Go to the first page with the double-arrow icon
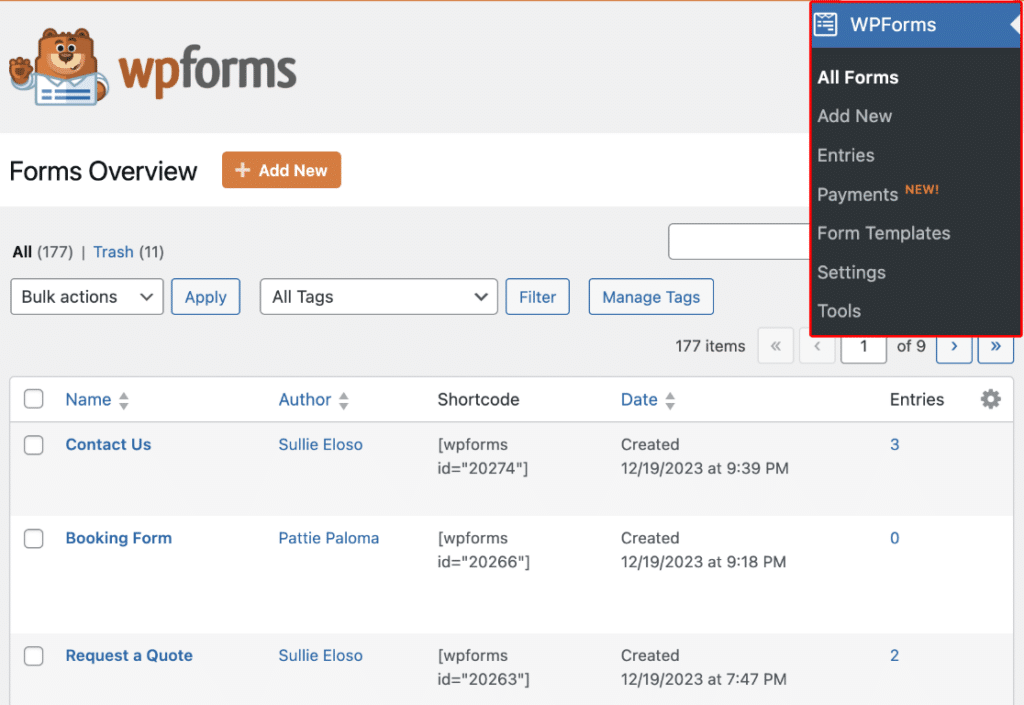The height and width of the screenshot is (705, 1024). click(x=776, y=346)
